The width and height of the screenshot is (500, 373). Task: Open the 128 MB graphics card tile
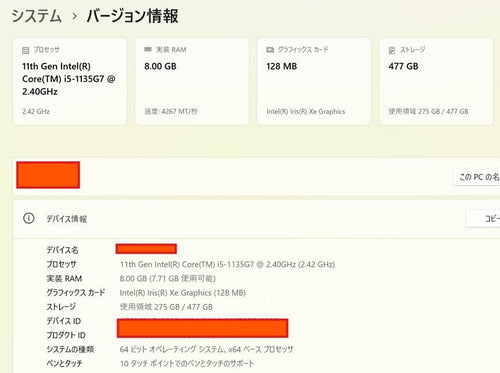[314, 81]
